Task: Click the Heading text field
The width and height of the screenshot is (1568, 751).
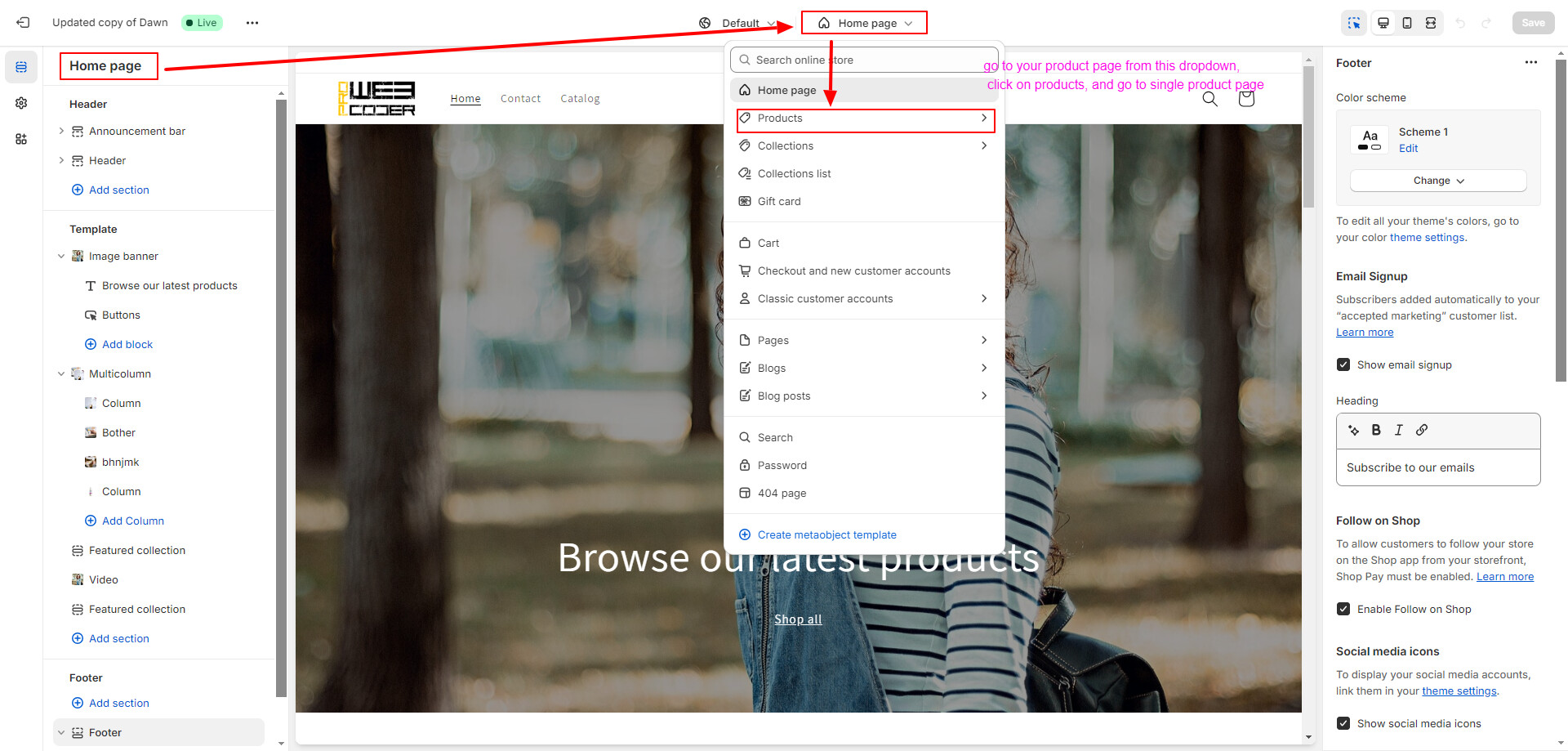Action: pos(1438,467)
